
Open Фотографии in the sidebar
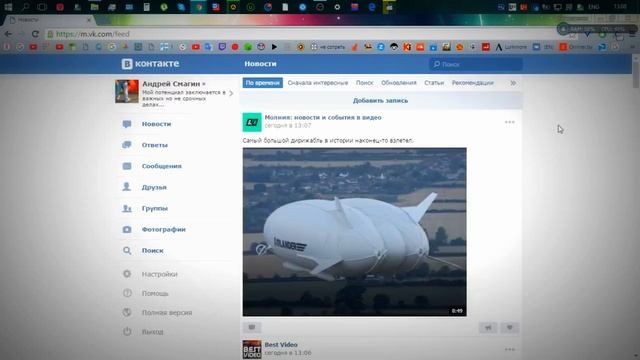pyautogui.click(x=164, y=229)
